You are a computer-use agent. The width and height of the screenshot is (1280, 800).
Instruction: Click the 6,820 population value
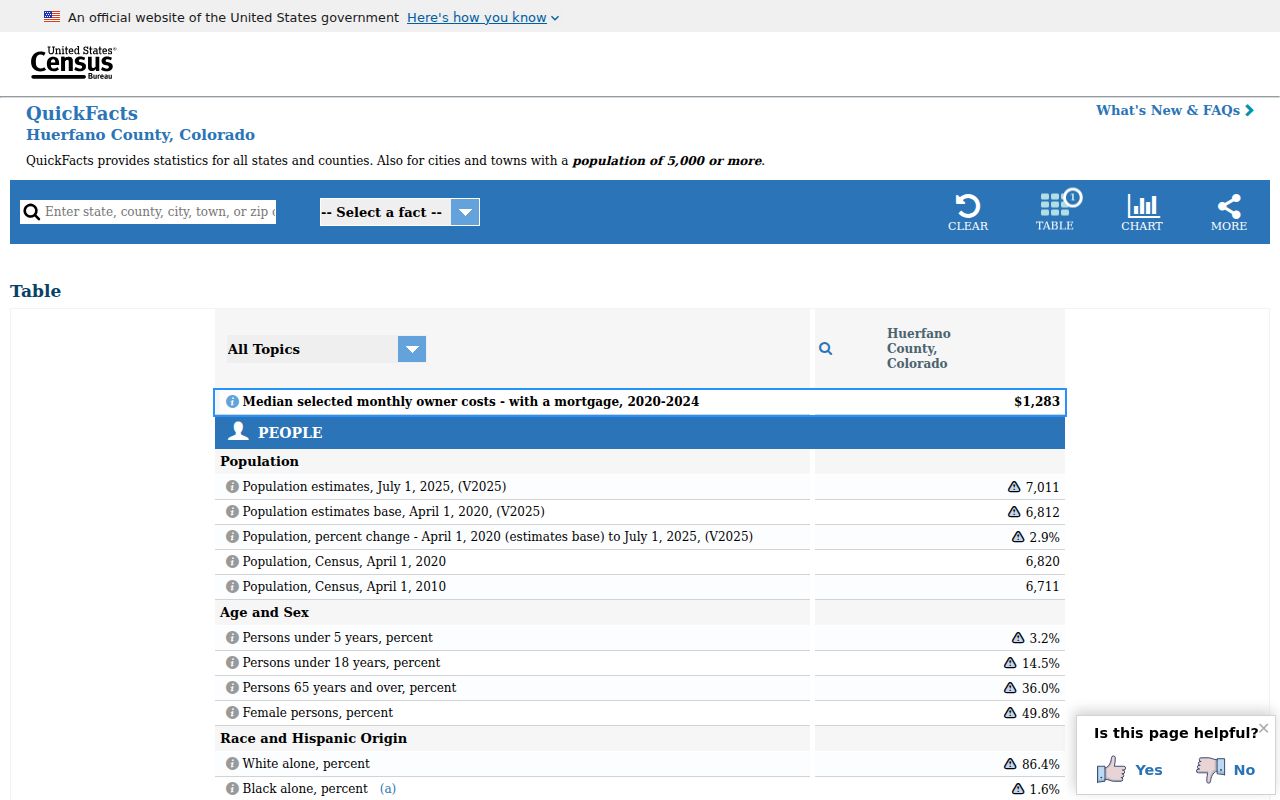[x=1042, y=561]
